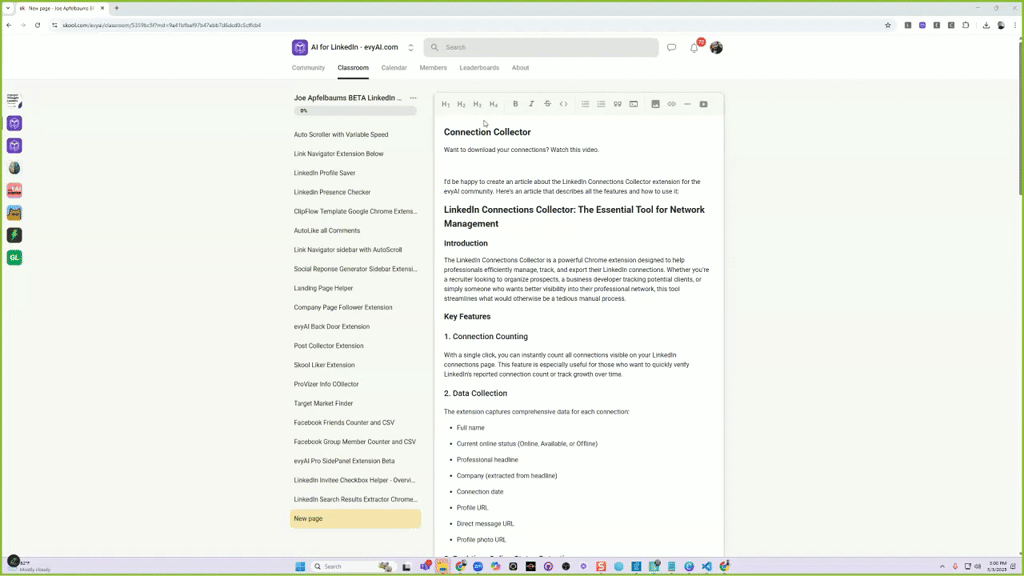Open Linkedin Presence Checker lesson

(332, 193)
